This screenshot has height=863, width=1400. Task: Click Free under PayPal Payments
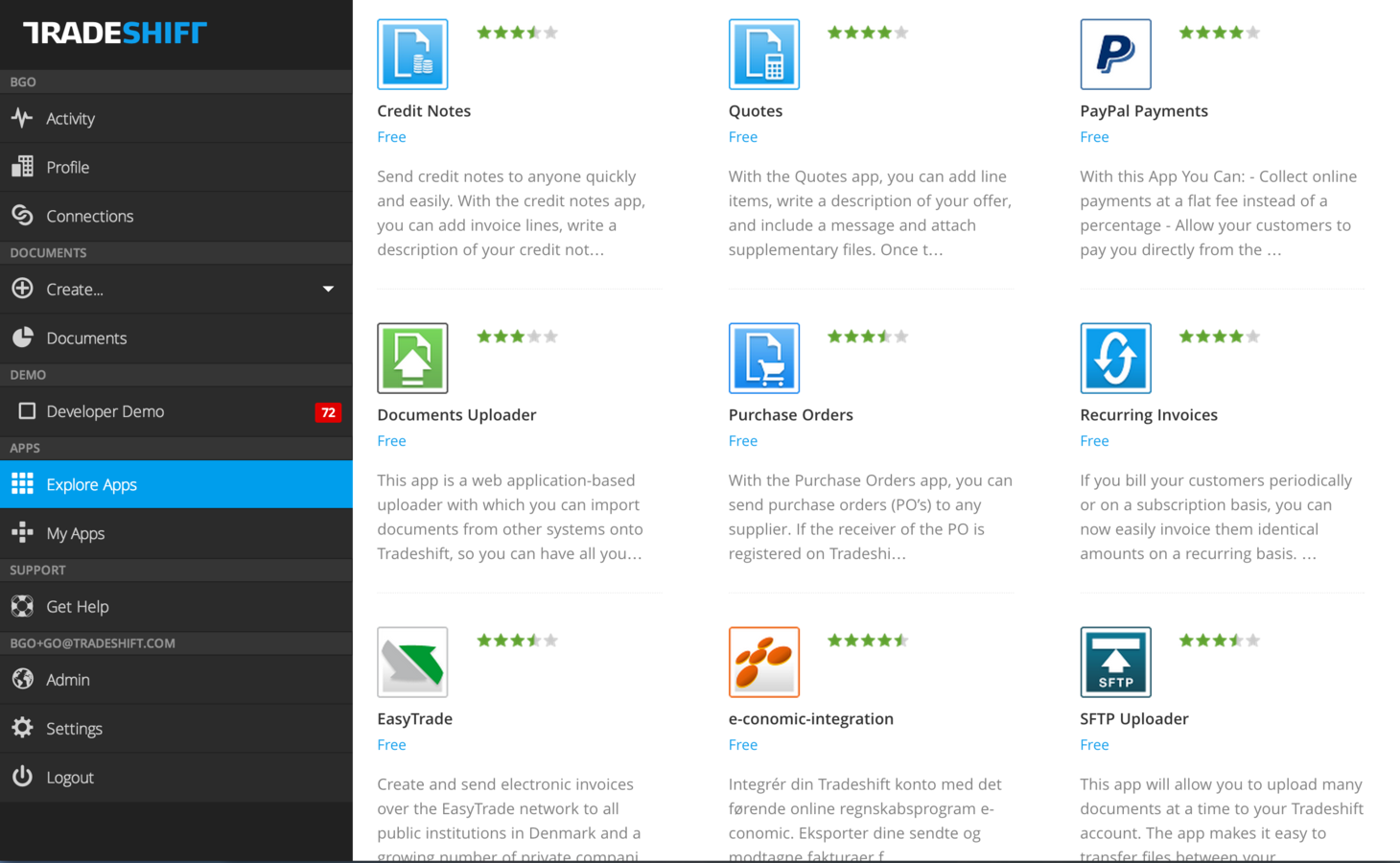tap(1094, 137)
